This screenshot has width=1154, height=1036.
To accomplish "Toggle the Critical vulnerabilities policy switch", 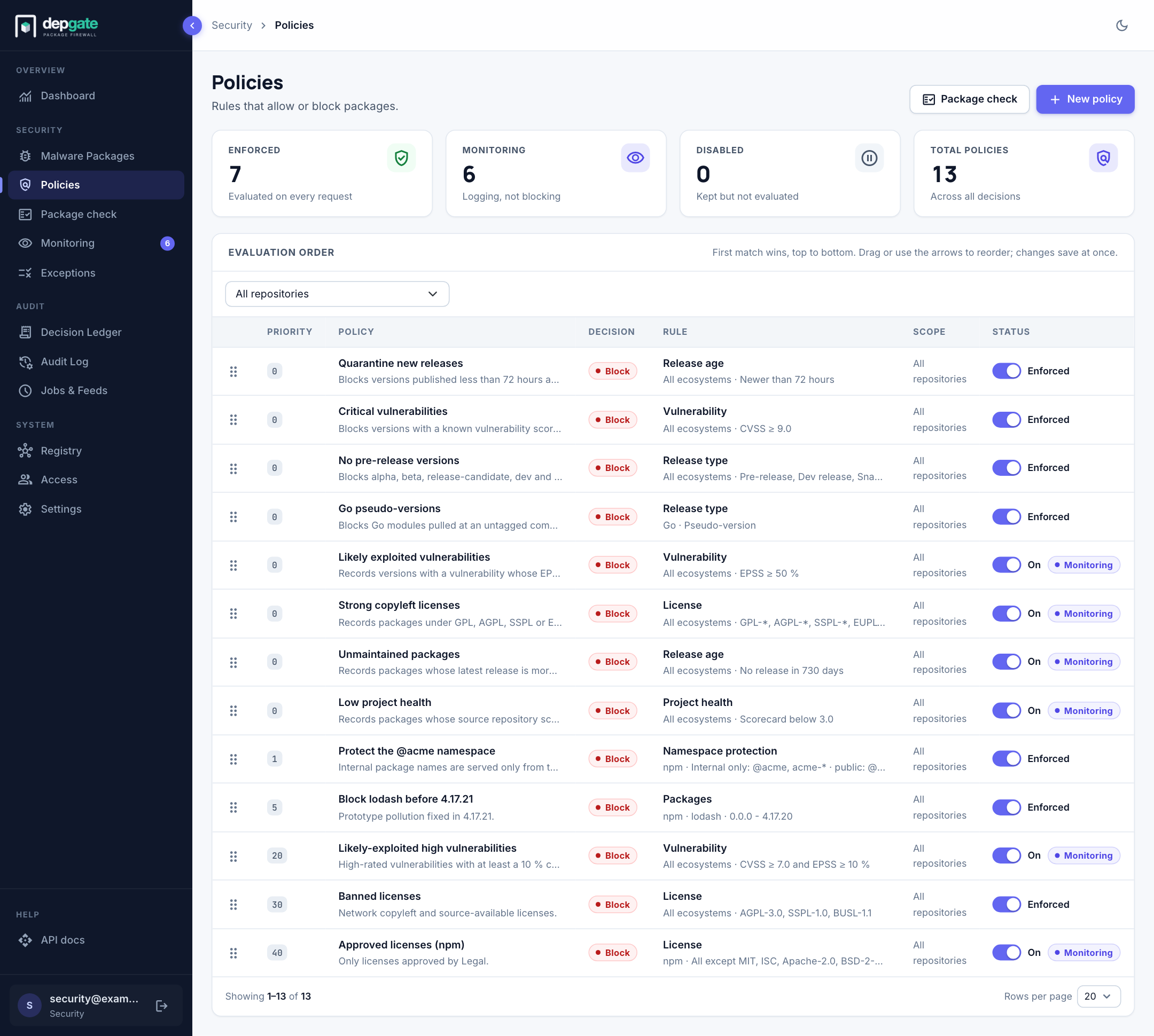I will point(1006,420).
